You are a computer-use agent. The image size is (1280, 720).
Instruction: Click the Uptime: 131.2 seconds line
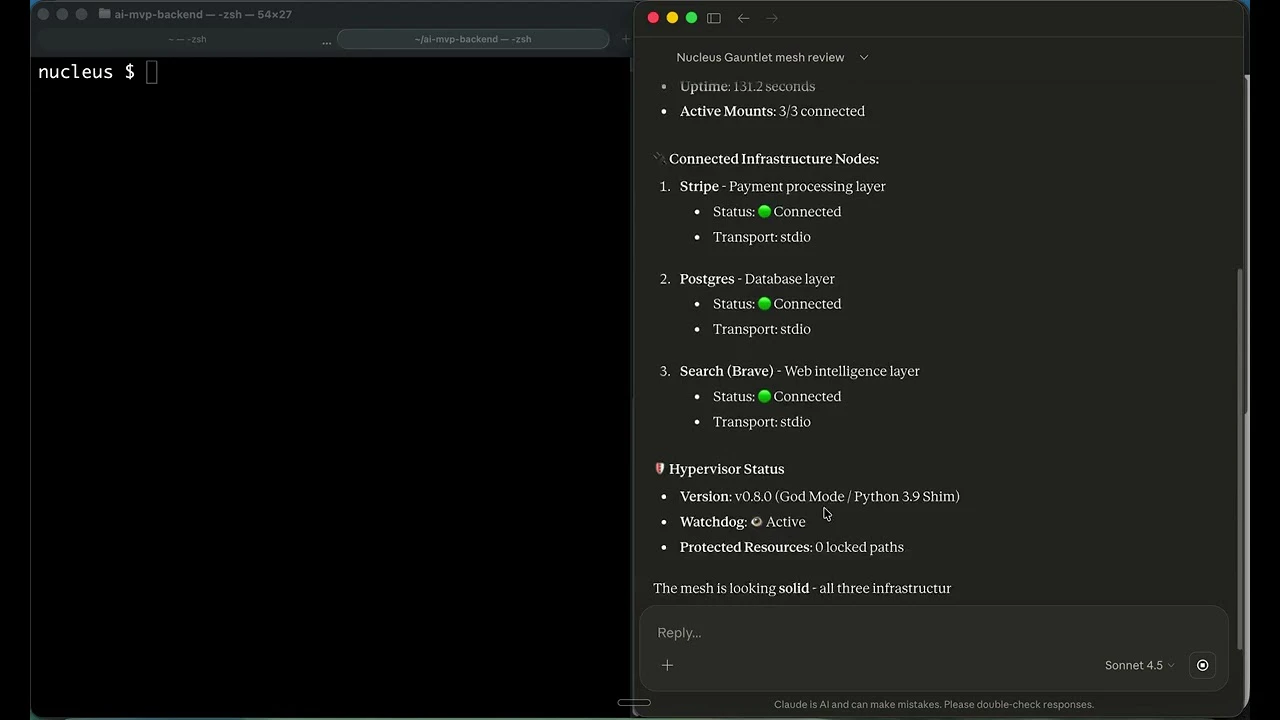point(747,86)
